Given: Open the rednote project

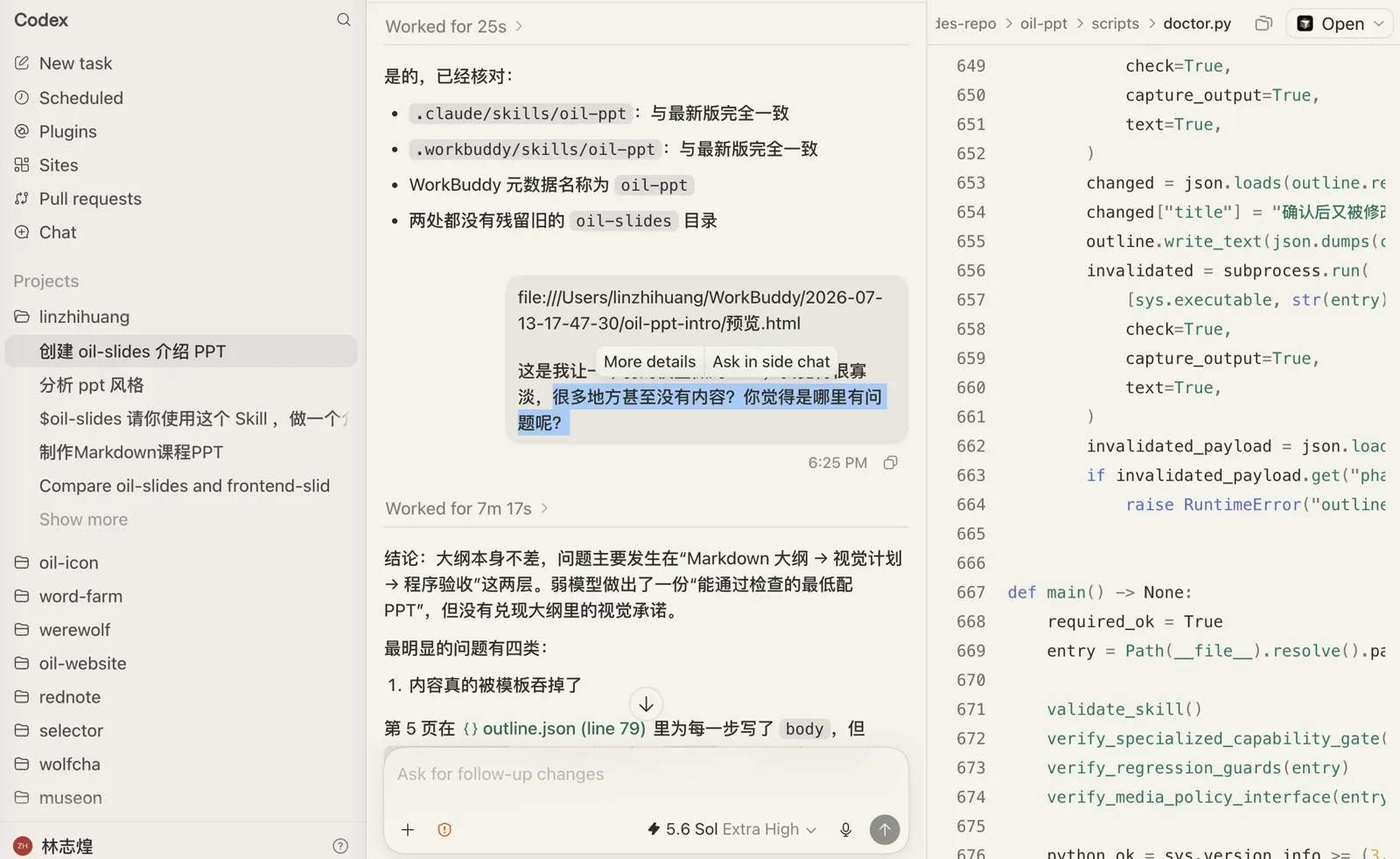Looking at the screenshot, I should (70, 697).
